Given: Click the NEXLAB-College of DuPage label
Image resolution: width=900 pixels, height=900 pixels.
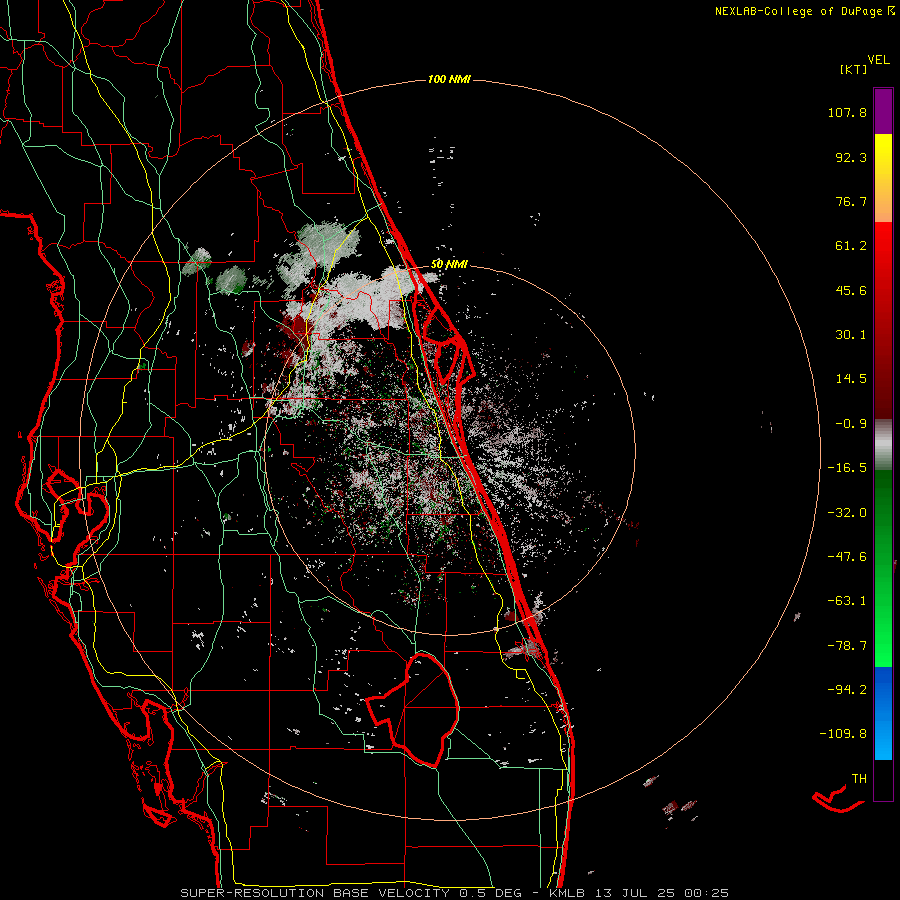Looking at the screenshot, I should tap(804, 11).
